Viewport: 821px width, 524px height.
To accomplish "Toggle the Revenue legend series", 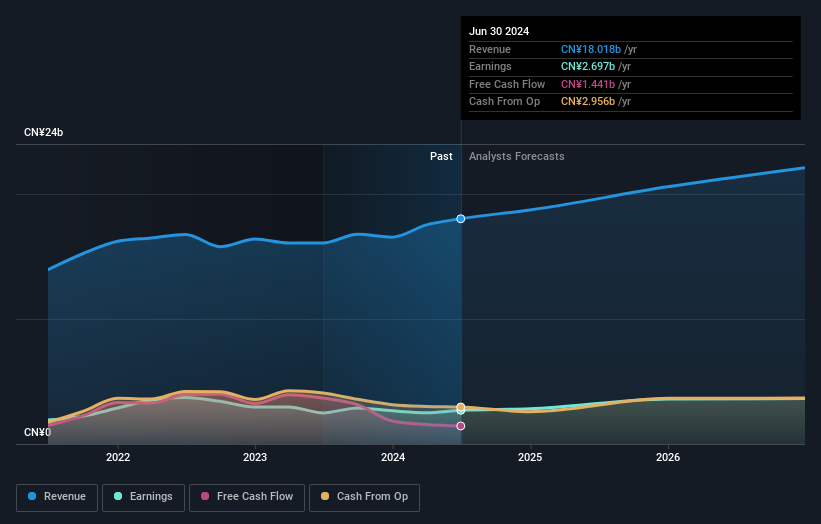I will [x=57, y=497].
